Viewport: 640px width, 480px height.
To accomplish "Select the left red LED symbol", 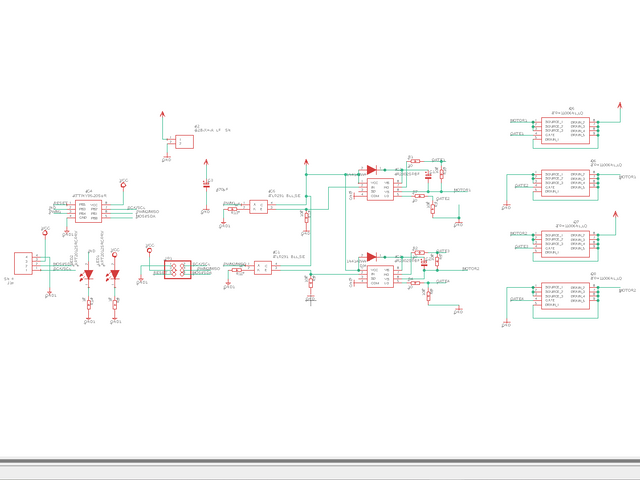I will tap(89, 275).
